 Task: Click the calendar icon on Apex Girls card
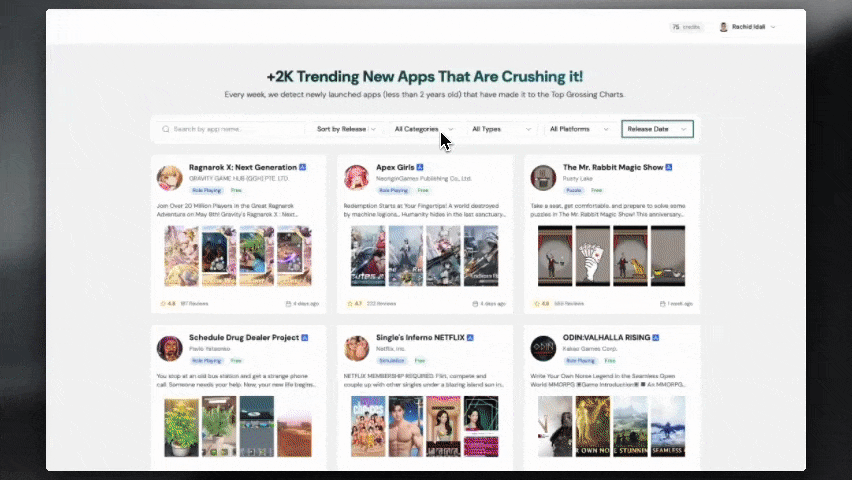point(475,304)
